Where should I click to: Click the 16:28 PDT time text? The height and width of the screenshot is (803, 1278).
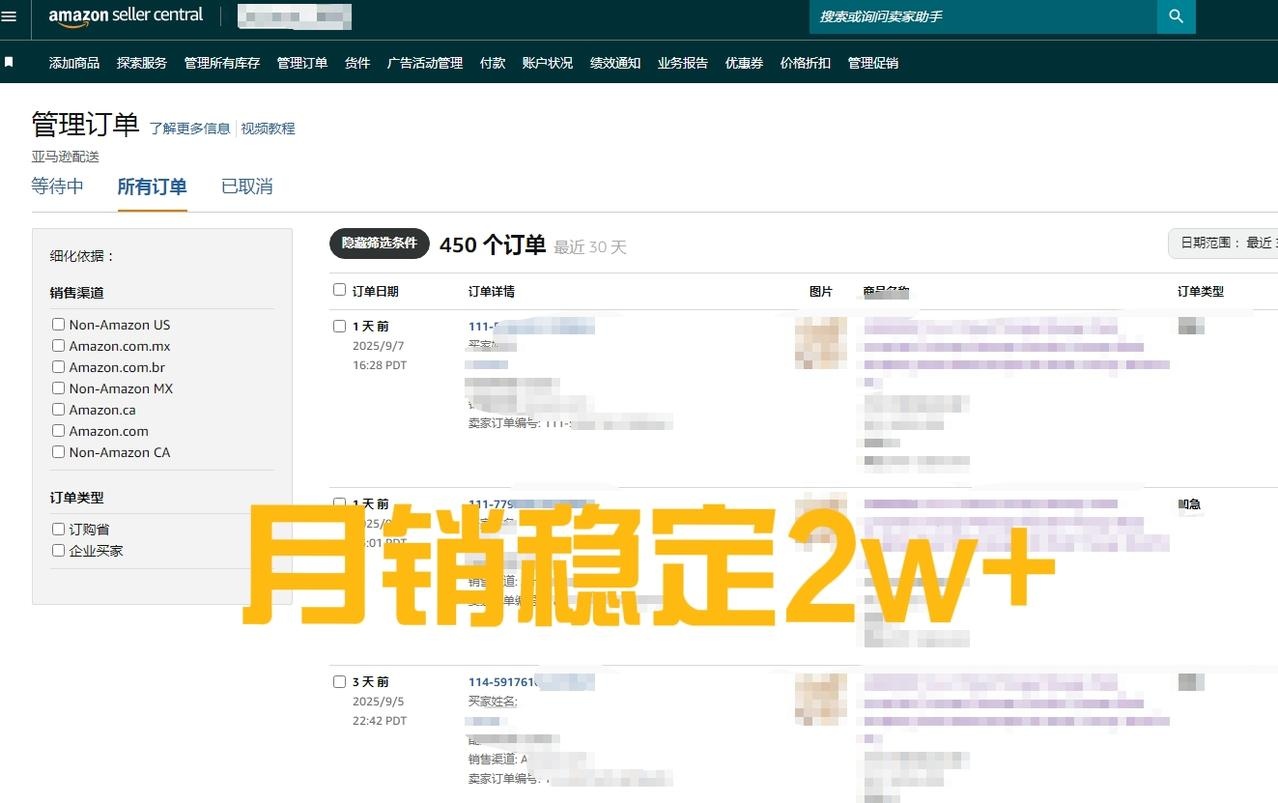click(380, 365)
